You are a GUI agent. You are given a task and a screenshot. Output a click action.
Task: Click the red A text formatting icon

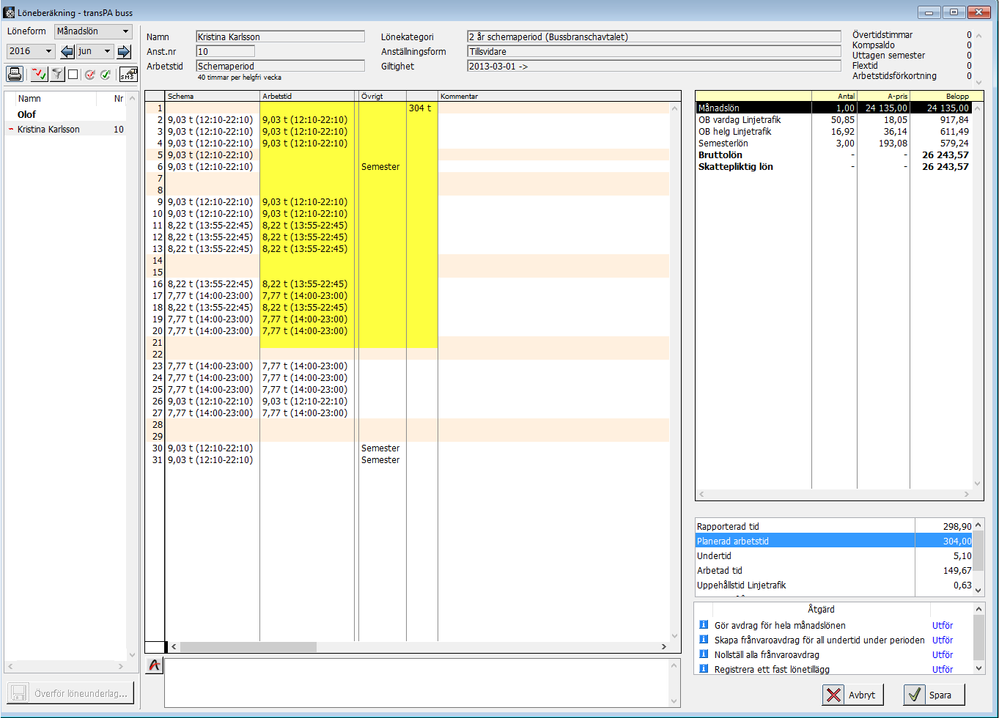154,665
